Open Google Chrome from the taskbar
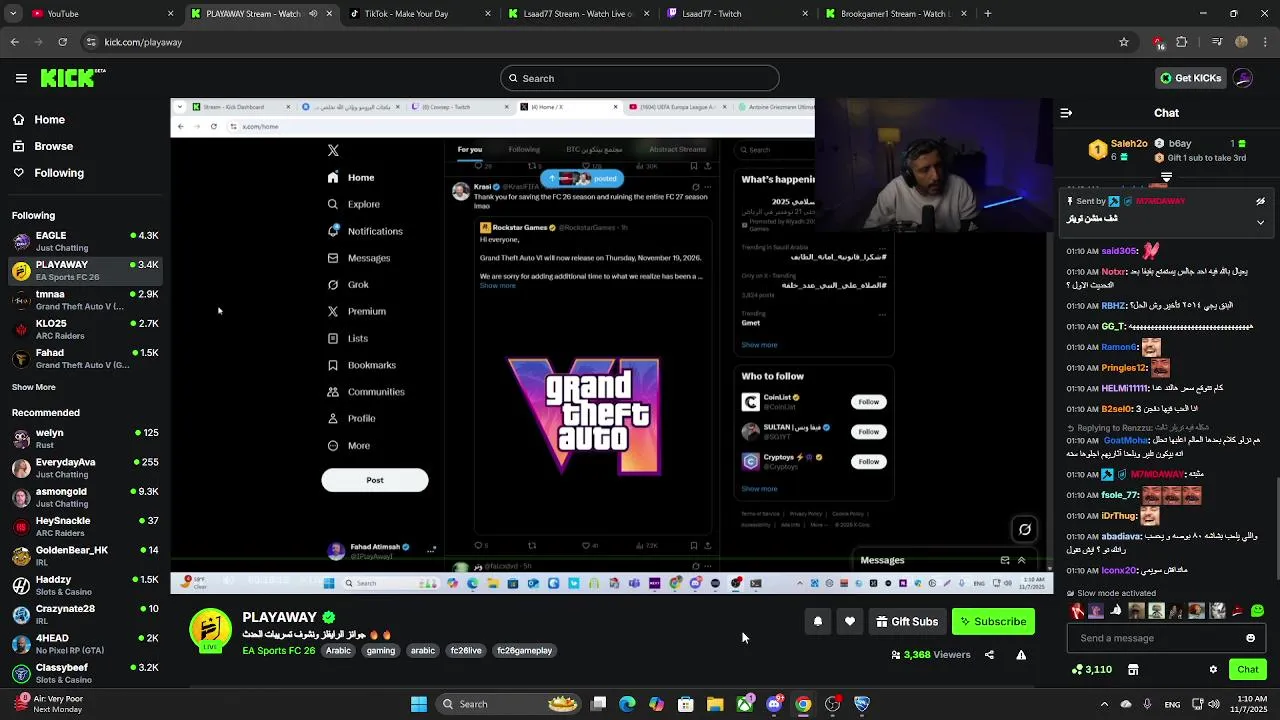Viewport: 1280px width, 720px height. click(x=803, y=704)
